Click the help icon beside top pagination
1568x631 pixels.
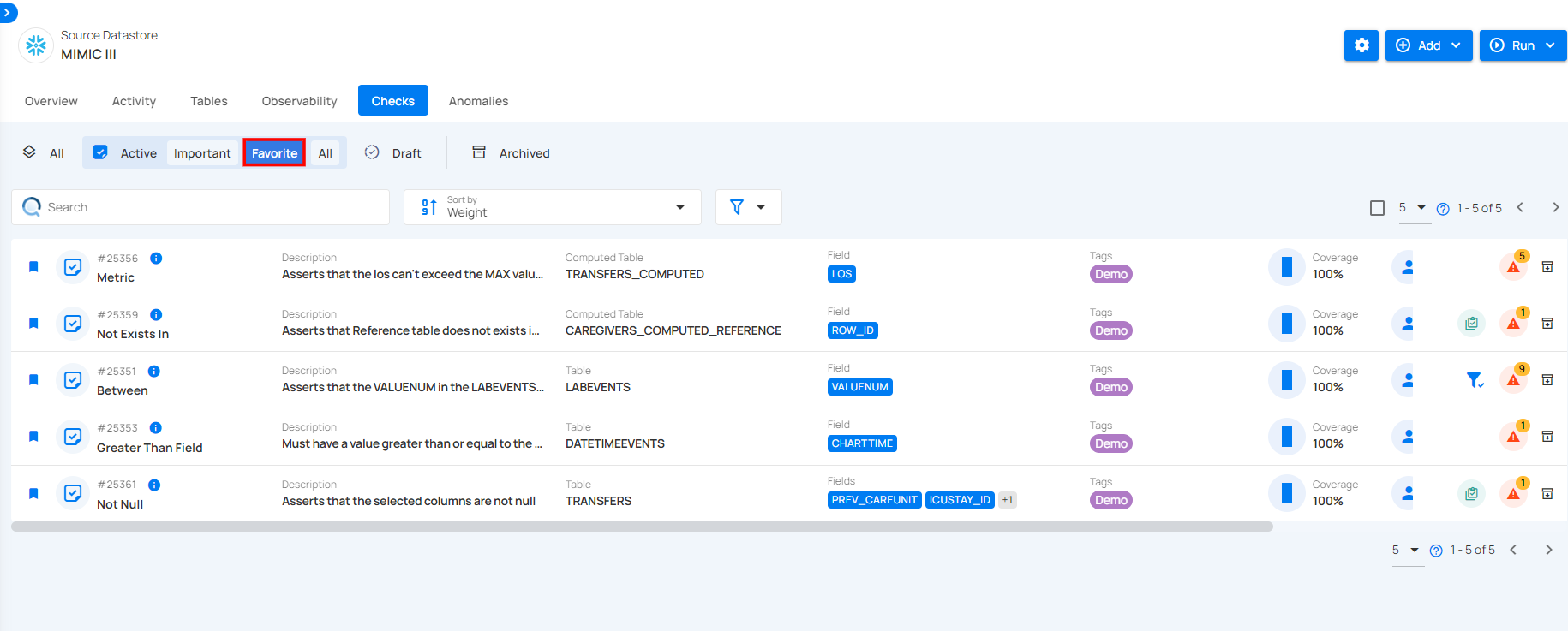[x=1443, y=209]
